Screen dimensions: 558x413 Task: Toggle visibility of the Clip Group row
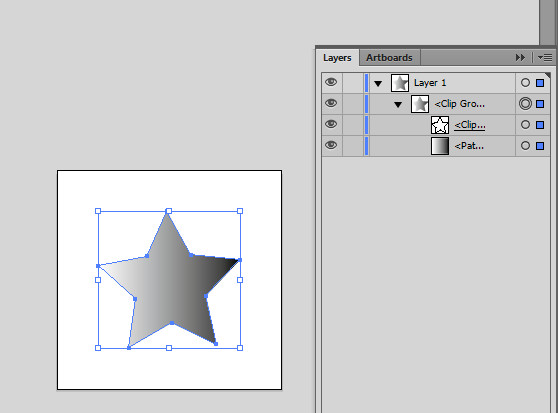(331, 104)
